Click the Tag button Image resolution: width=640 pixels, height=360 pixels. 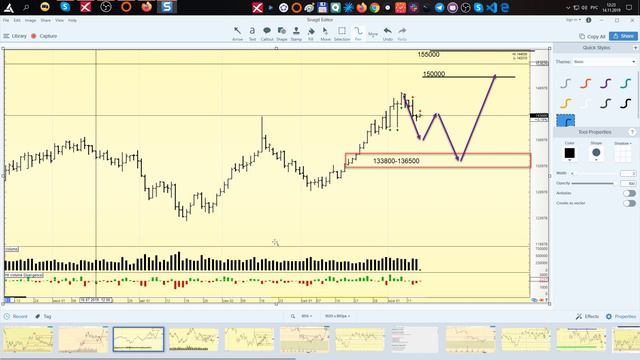pos(43,316)
